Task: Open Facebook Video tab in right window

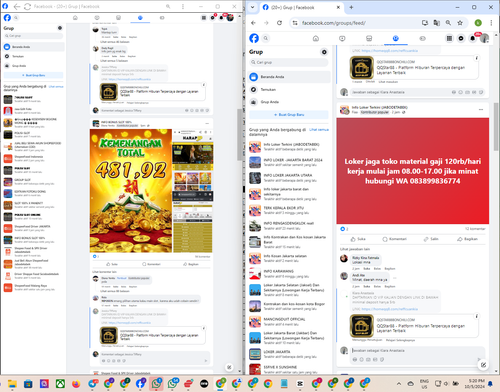Action: pyautogui.click(x=342, y=38)
